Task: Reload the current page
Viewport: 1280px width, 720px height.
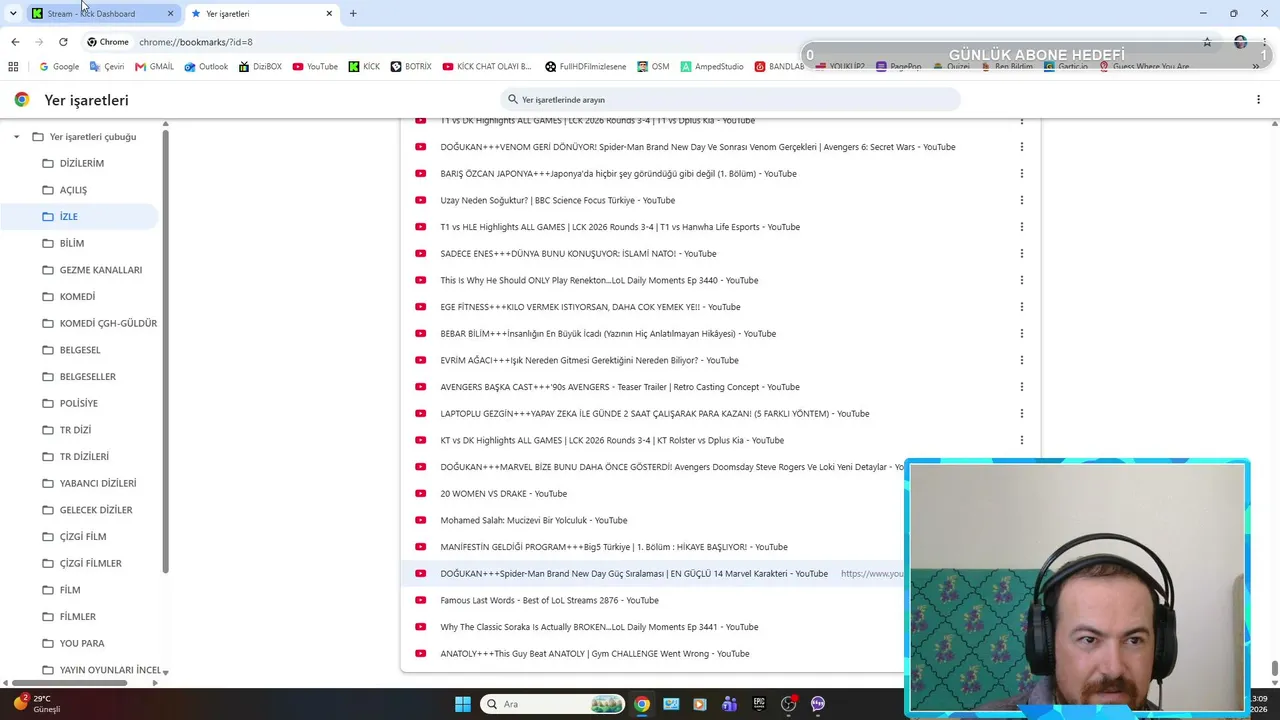Action: tap(63, 42)
